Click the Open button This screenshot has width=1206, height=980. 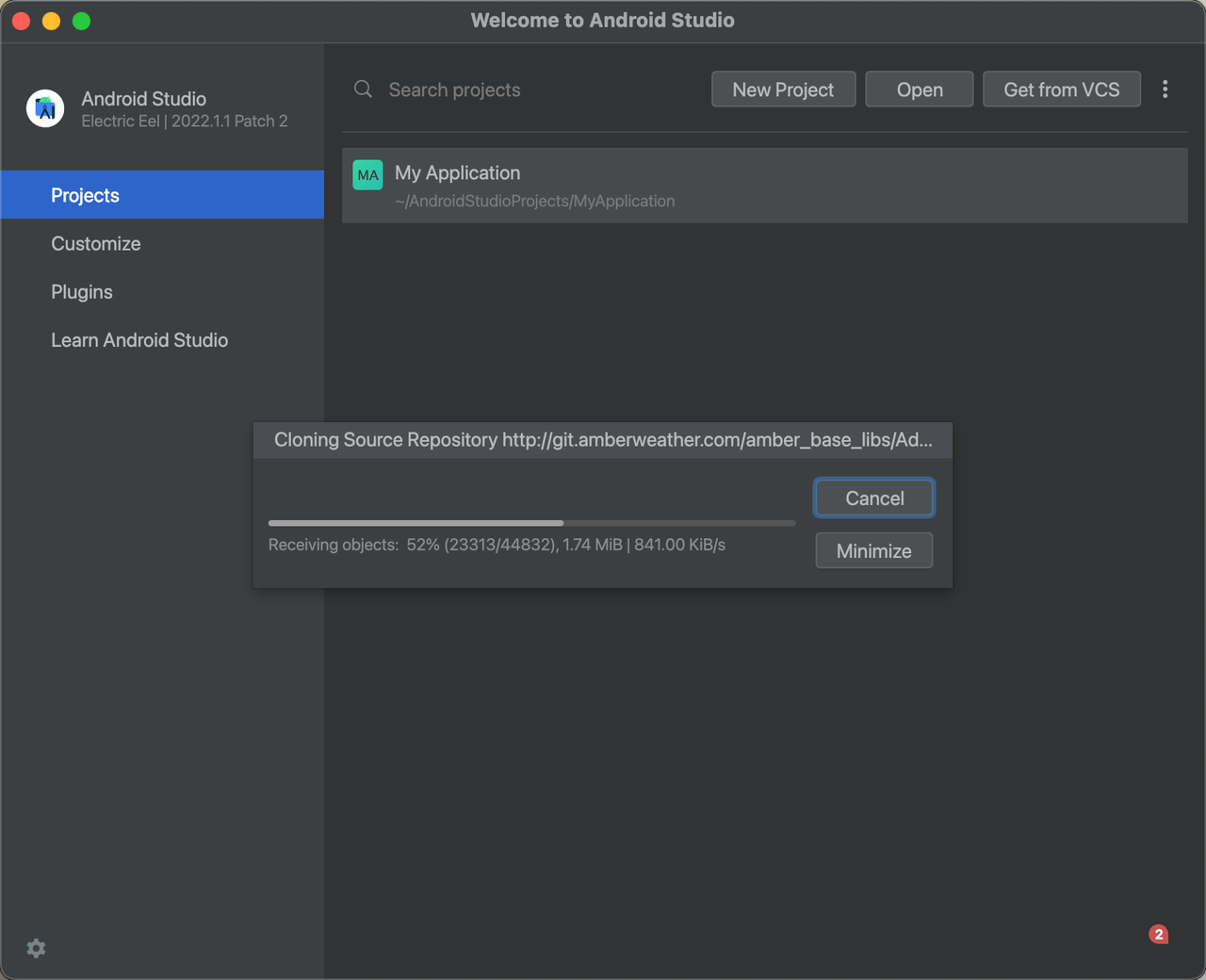920,90
